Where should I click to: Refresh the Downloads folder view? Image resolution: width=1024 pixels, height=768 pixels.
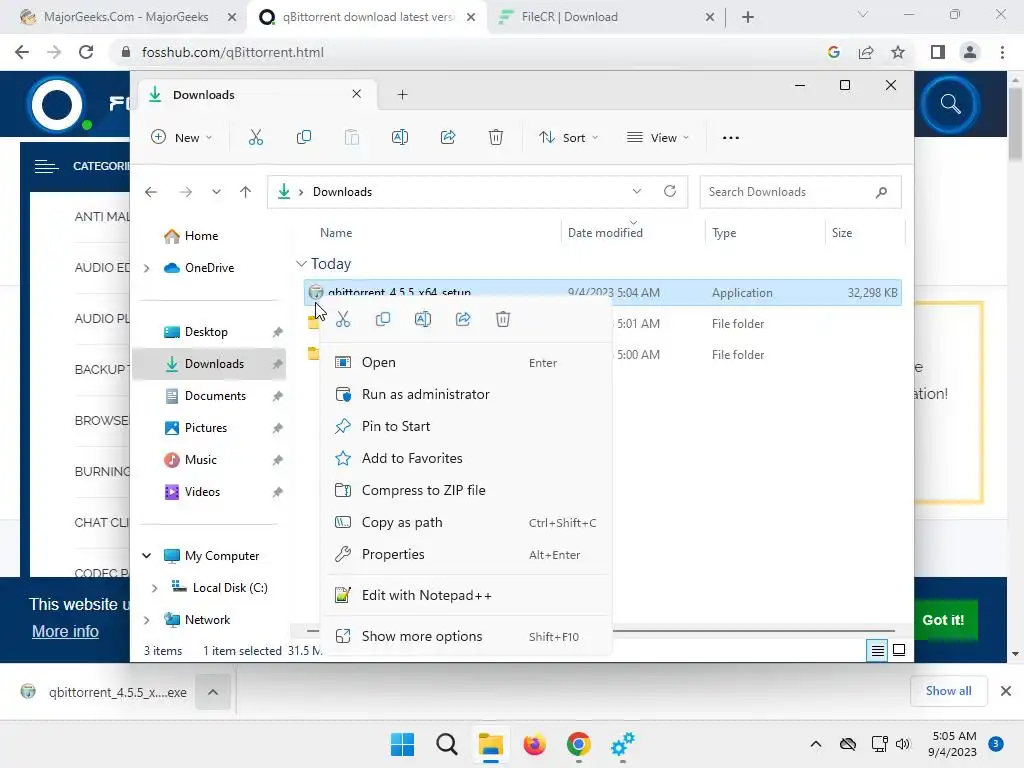click(669, 191)
